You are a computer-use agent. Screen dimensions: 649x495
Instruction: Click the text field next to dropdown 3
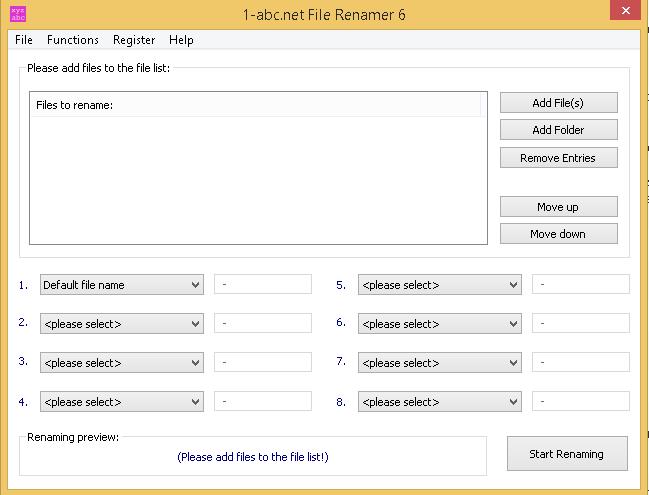(x=263, y=362)
